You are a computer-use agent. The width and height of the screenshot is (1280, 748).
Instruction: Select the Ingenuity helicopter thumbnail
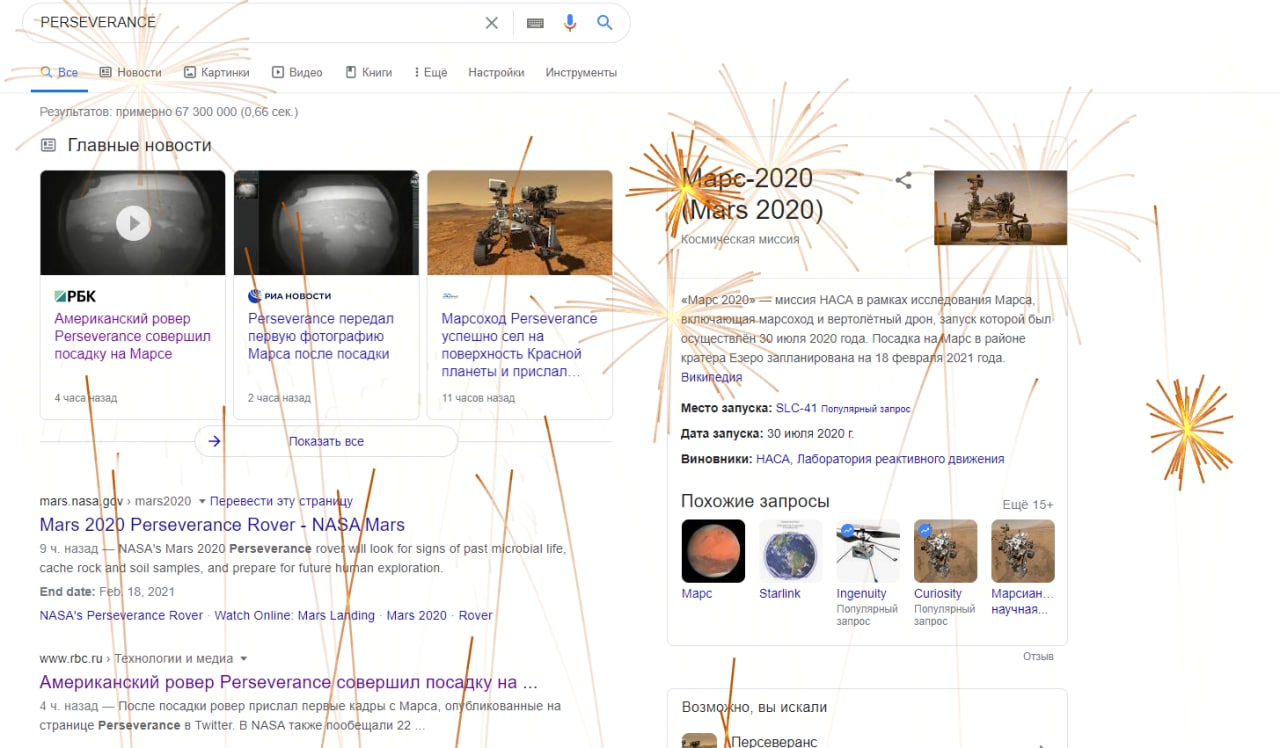pyautogui.click(x=868, y=551)
